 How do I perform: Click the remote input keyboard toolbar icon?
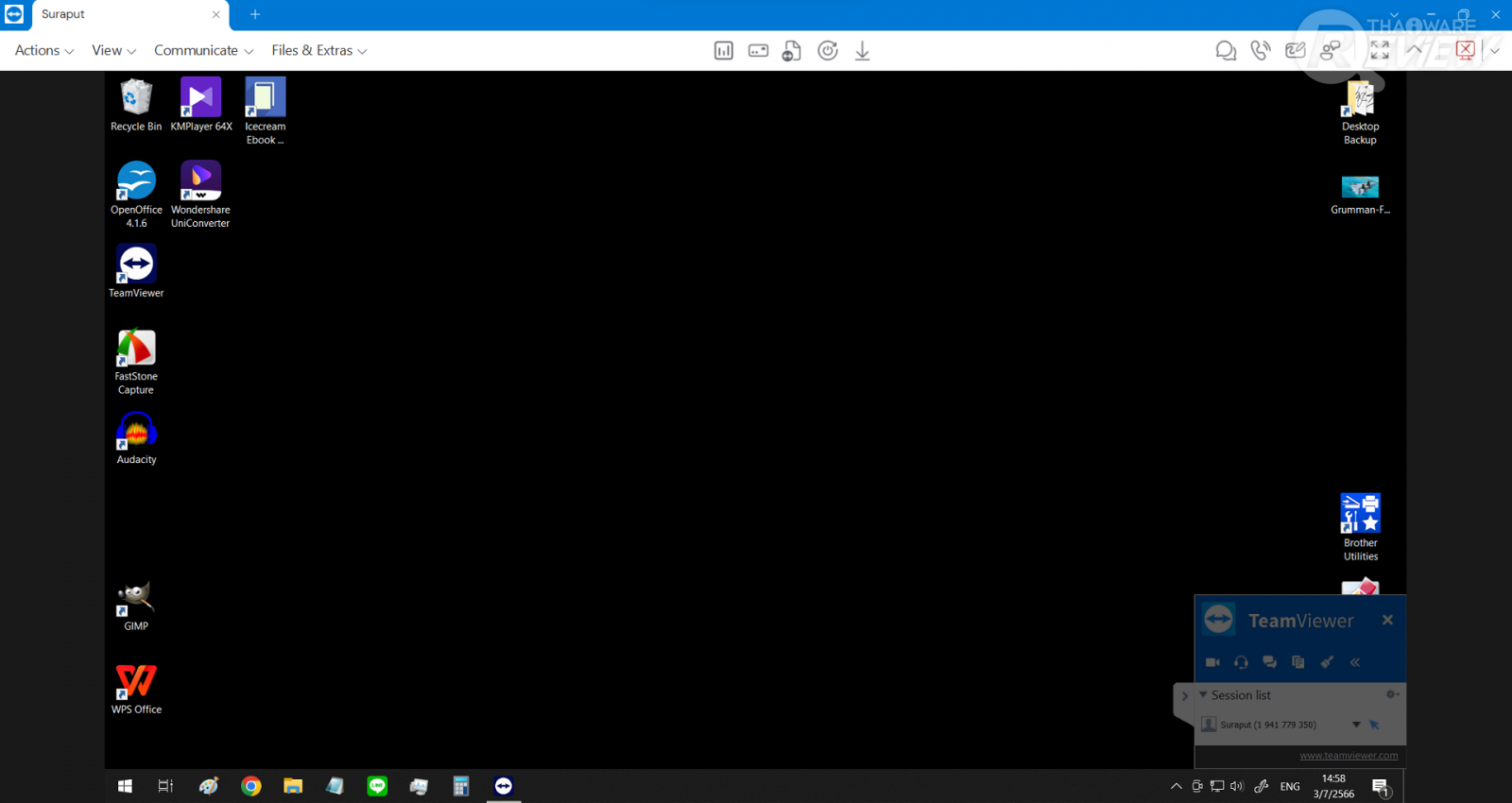758,51
